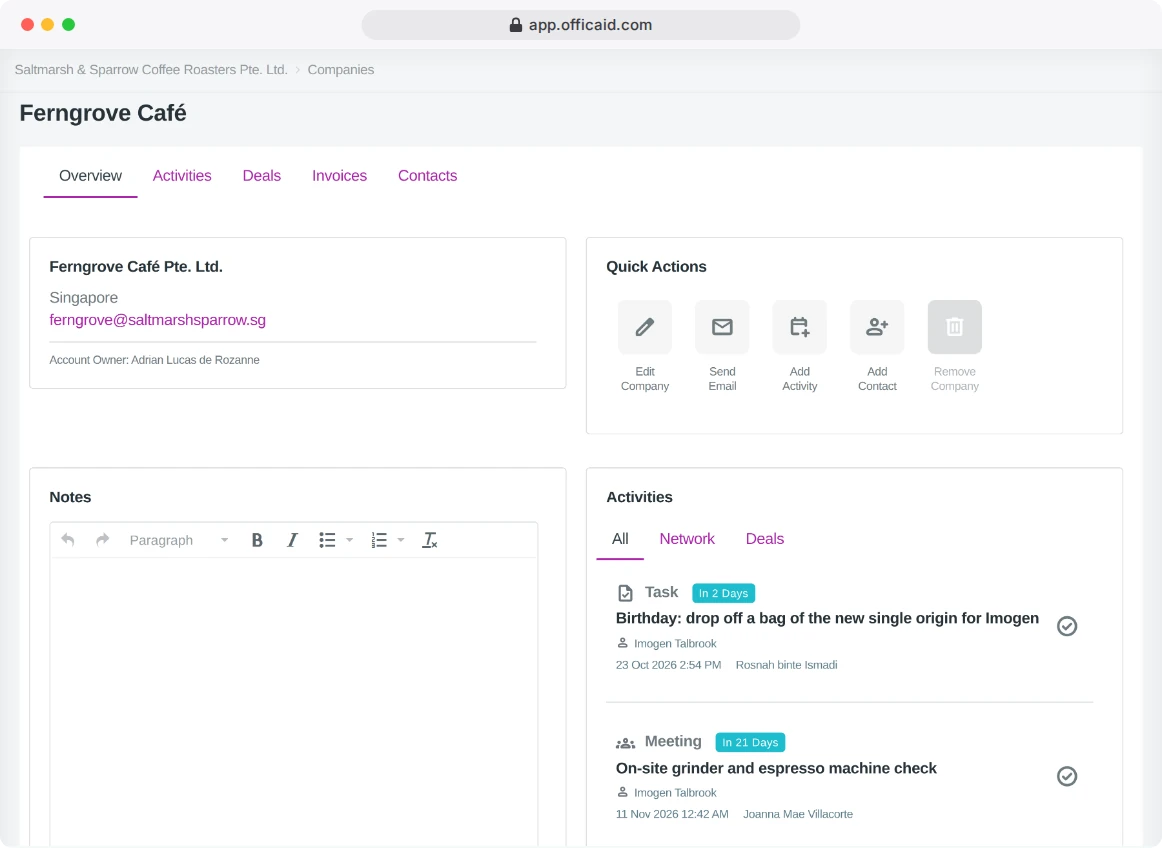Expand the numbered list options arrow
Viewport: 1162px width, 848px height.
(401, 540)
